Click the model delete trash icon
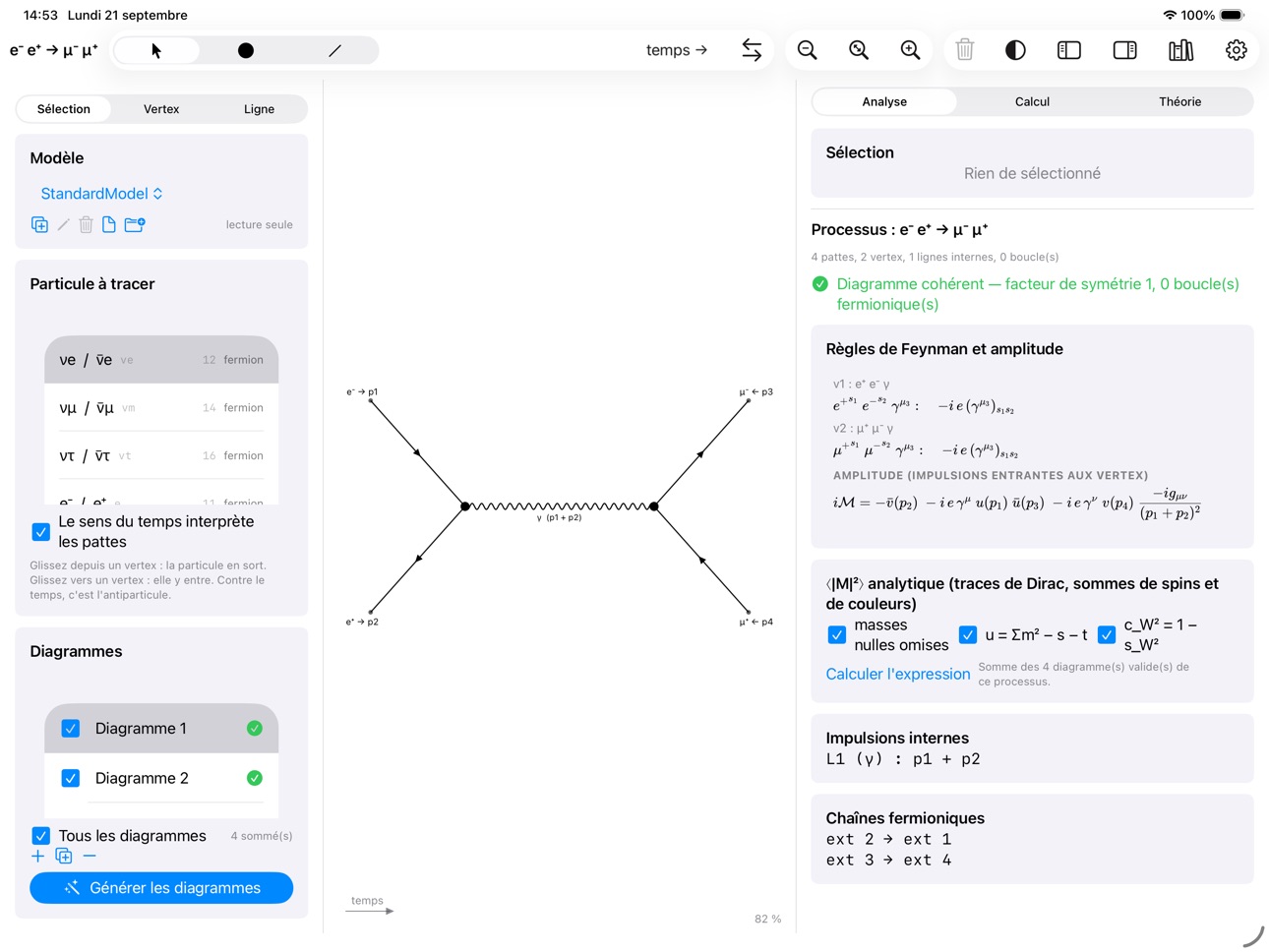Screen dimensions: 1269x952 (86, 224)
